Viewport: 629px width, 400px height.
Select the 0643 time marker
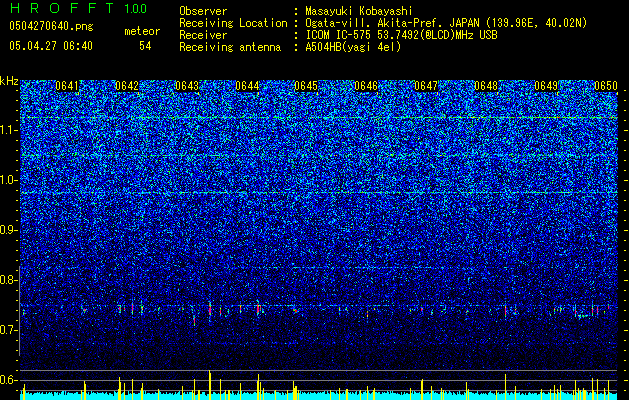tap(187, 86)
